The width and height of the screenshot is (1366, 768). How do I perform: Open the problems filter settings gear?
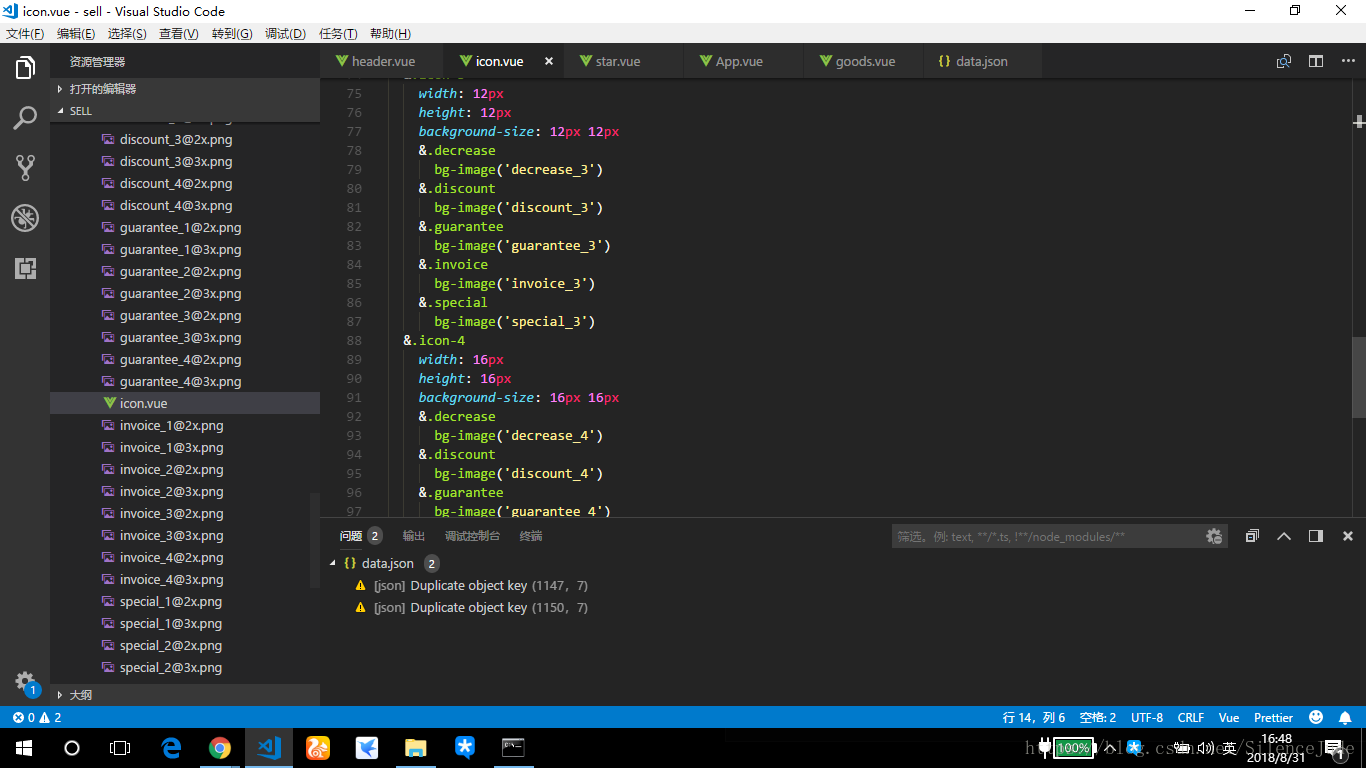1214,536
